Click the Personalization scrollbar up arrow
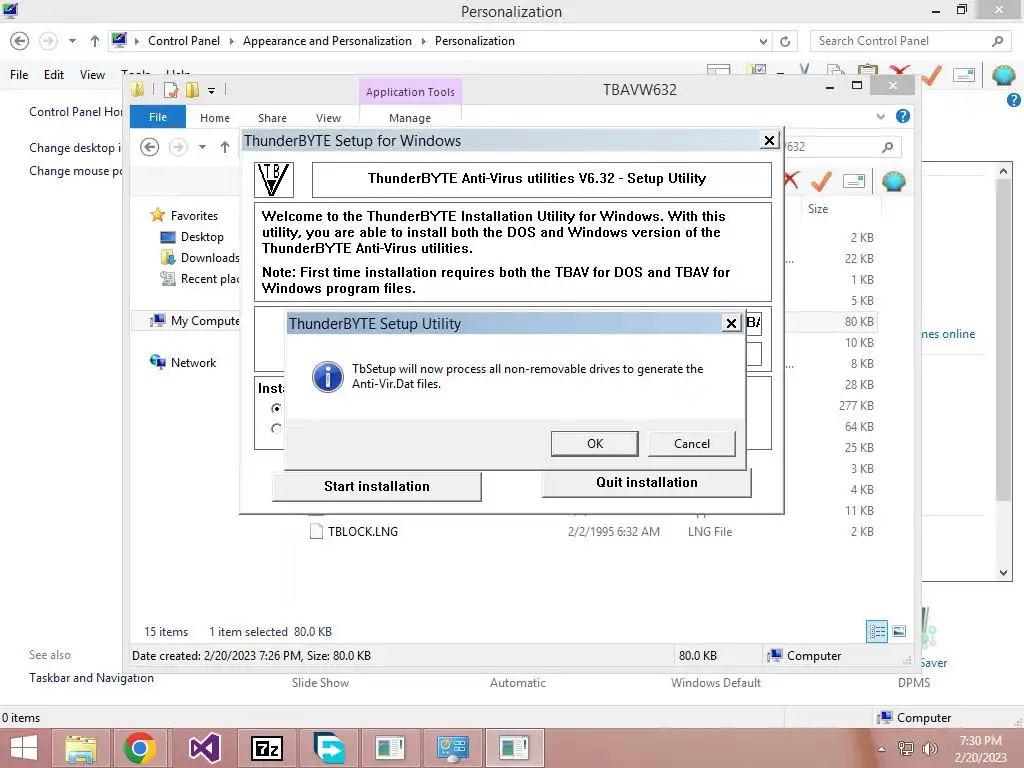 pyautogui.click(x=1003, y=171)
